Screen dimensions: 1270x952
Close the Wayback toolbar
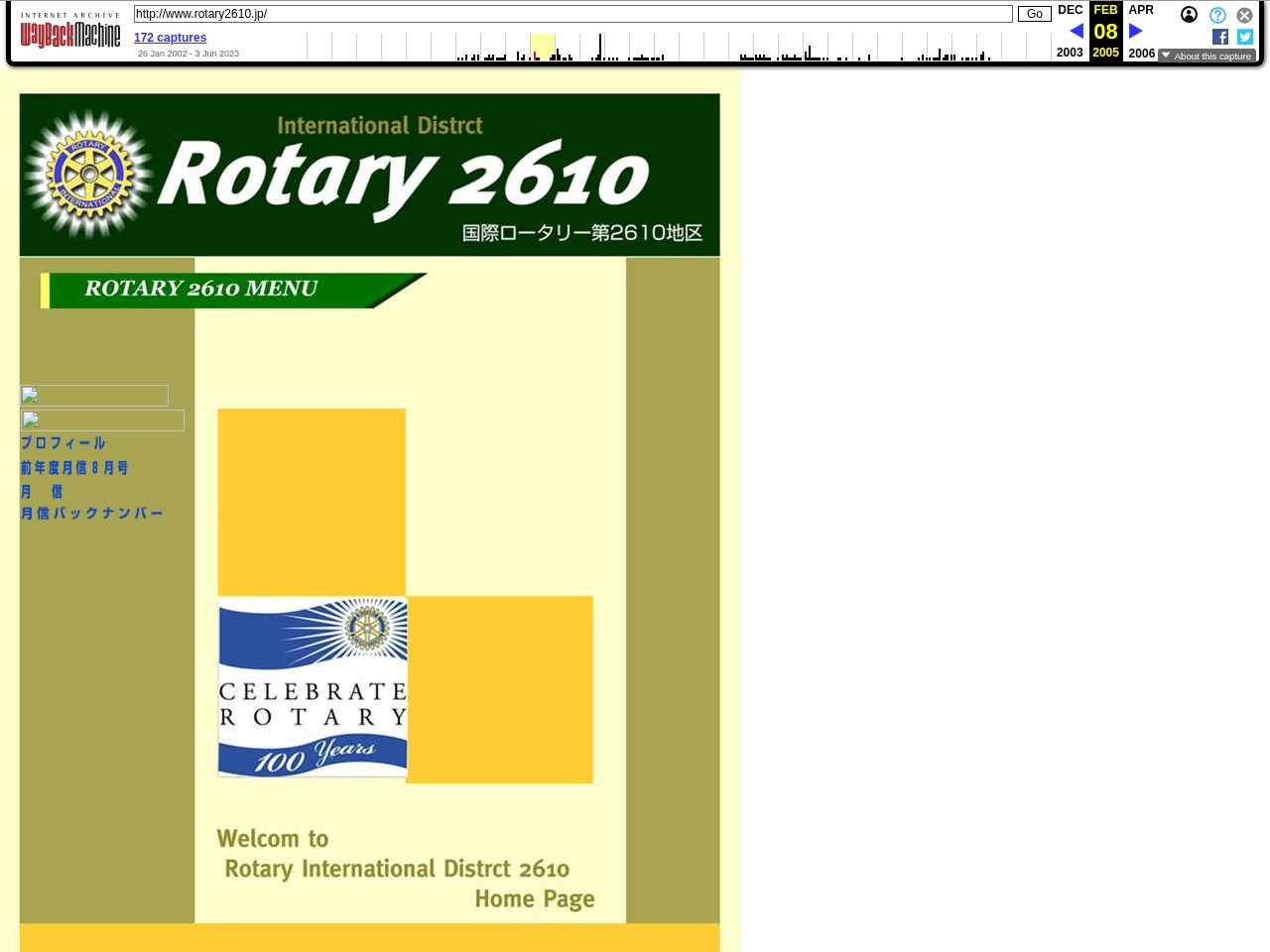[x=1244, y=15]
